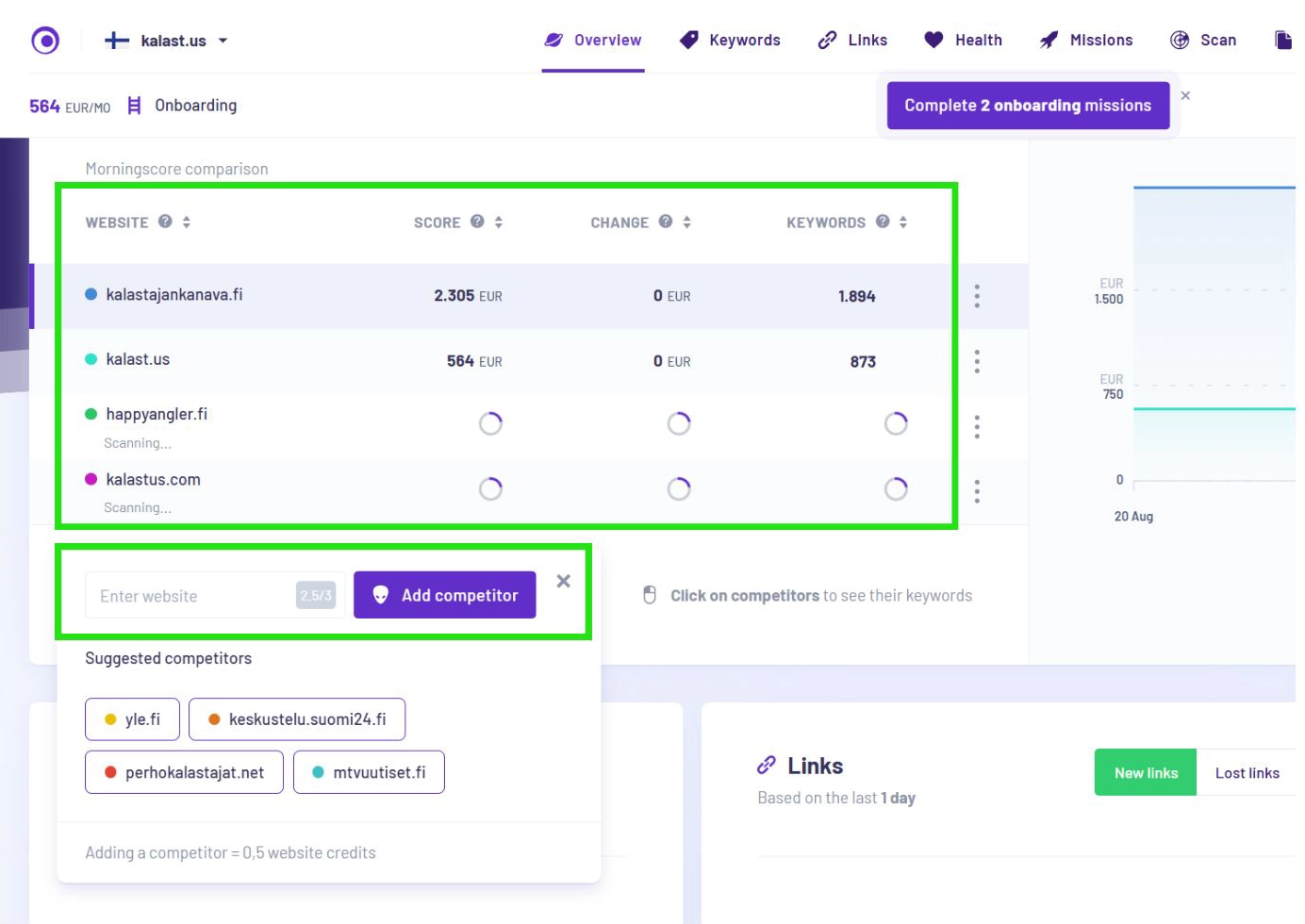Close the add competitor panel

pyautogui.click(x=563, y=581)
